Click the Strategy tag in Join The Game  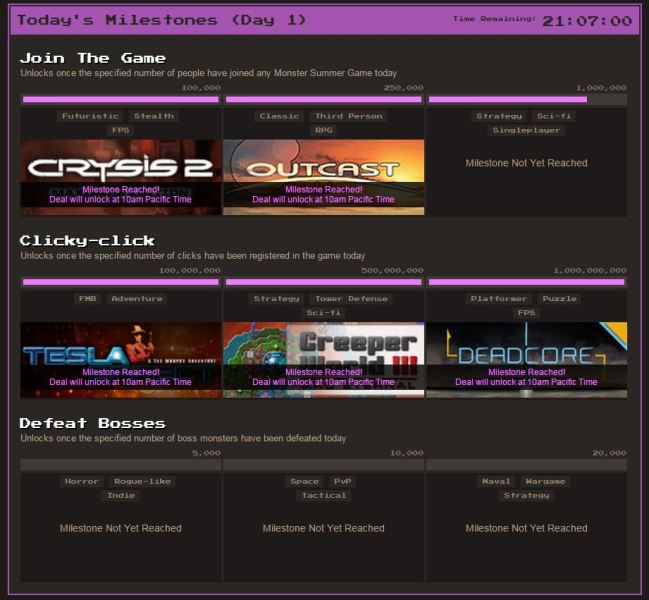[499, 116]
